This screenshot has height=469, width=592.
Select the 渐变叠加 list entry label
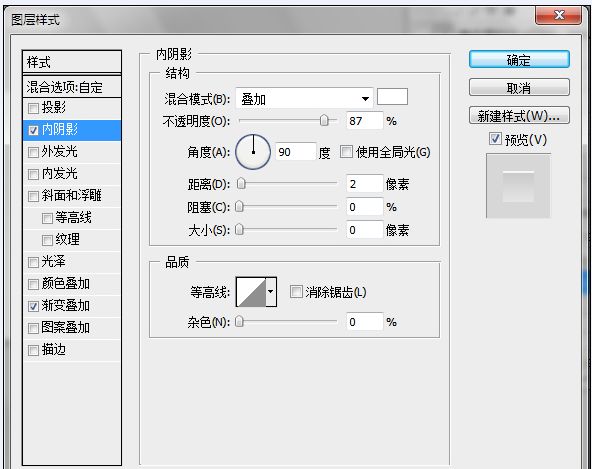66,305
